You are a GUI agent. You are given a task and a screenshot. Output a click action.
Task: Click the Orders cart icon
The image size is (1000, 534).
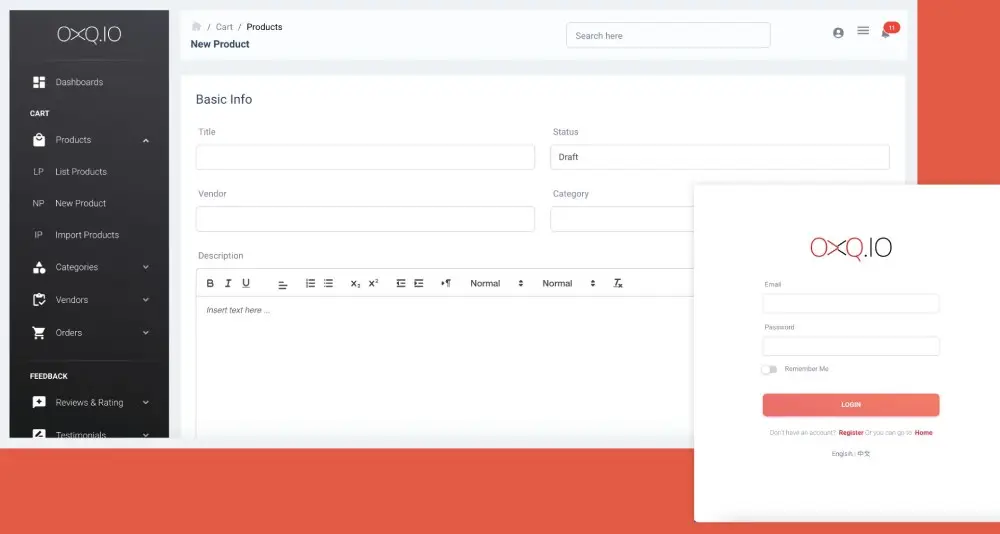coord(39,332)
